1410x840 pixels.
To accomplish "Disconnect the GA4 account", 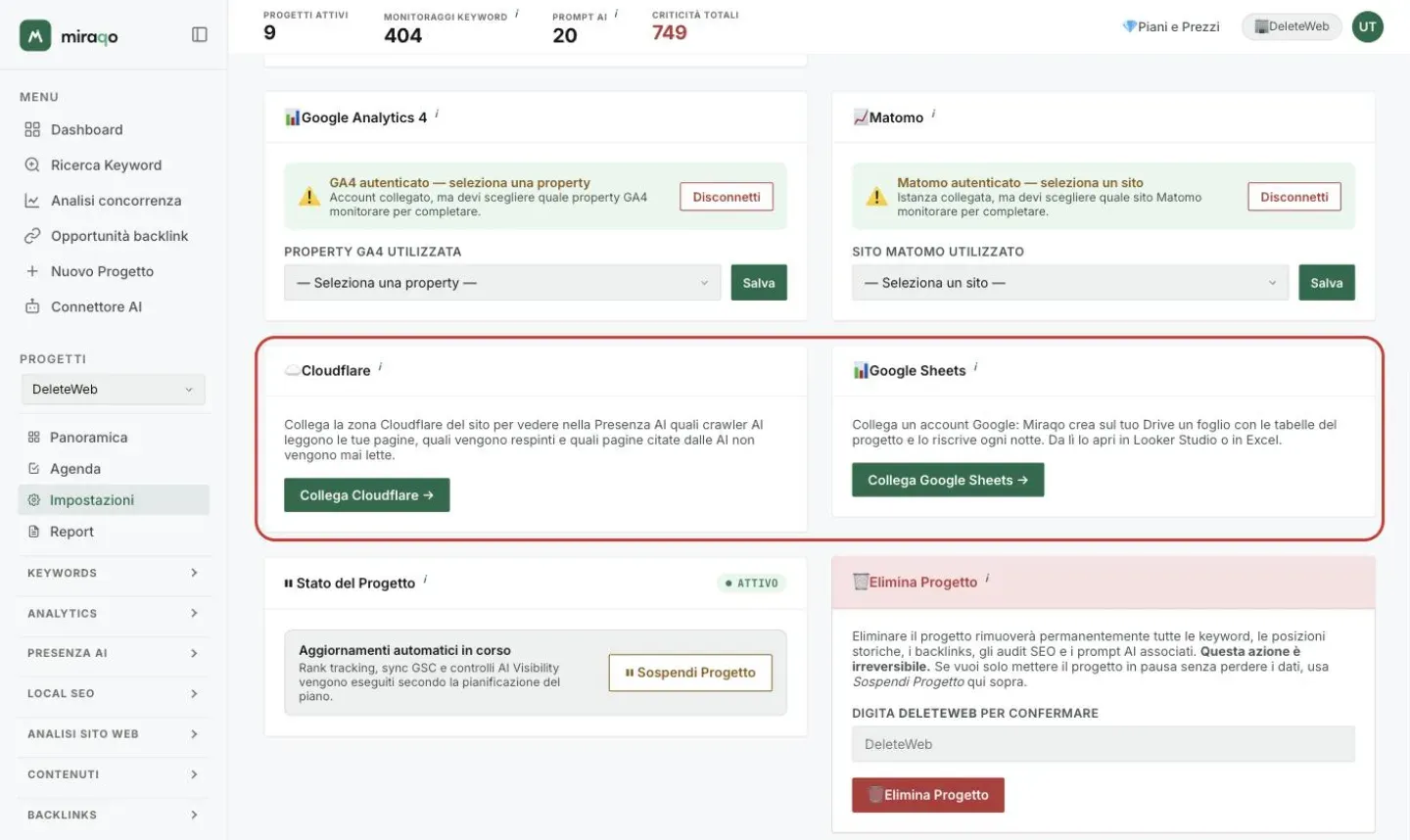I will click(727, 197).
